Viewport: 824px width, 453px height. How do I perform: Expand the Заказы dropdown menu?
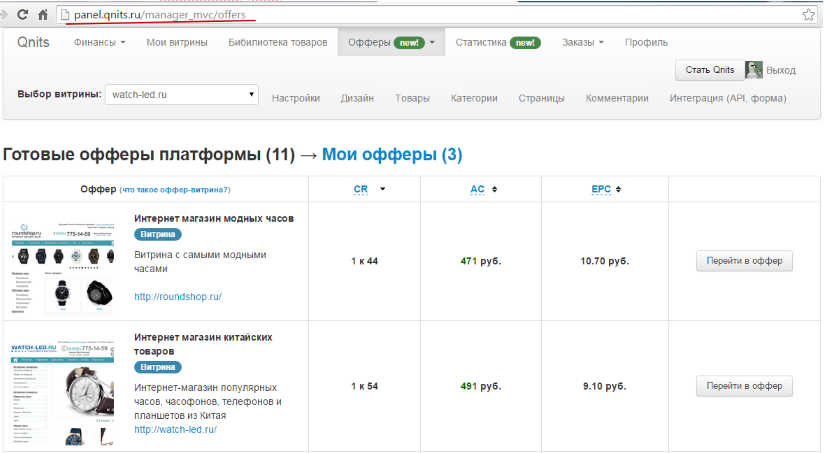(582, 43)
